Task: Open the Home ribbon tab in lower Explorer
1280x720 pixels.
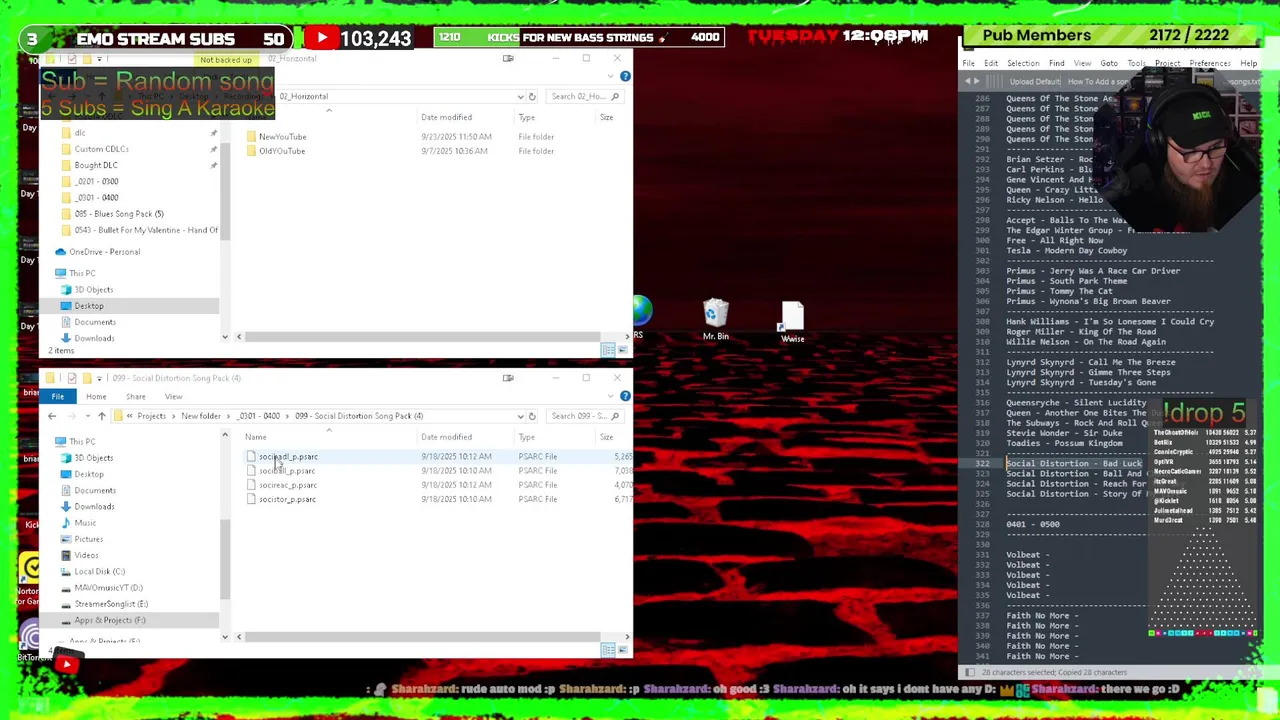Action: 96,396
